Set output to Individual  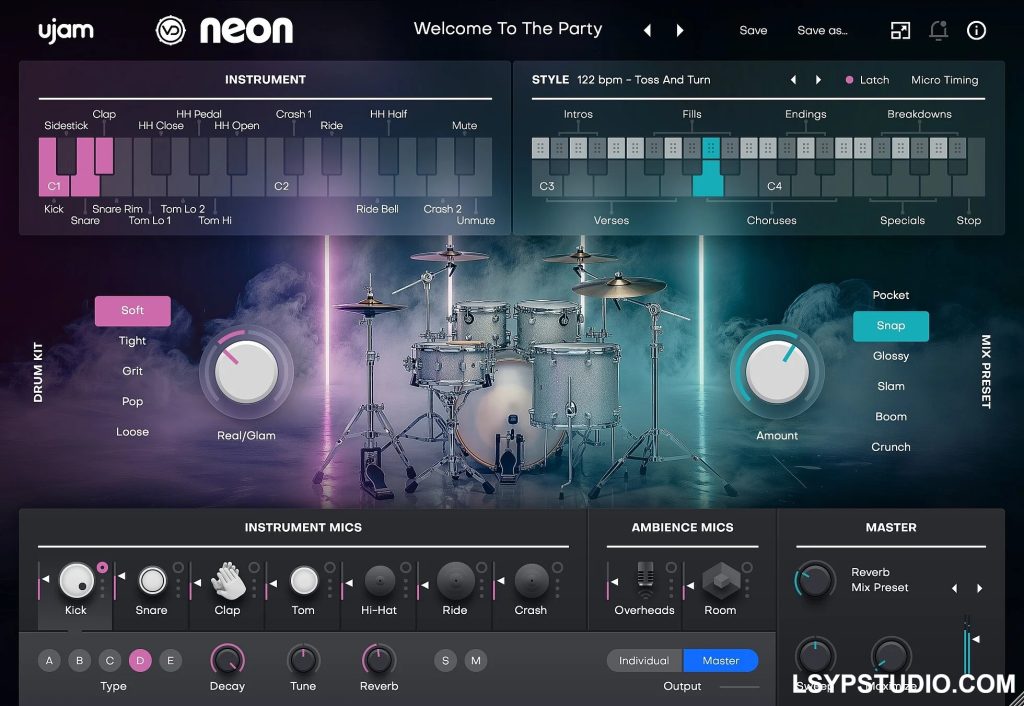coord(645,660)
